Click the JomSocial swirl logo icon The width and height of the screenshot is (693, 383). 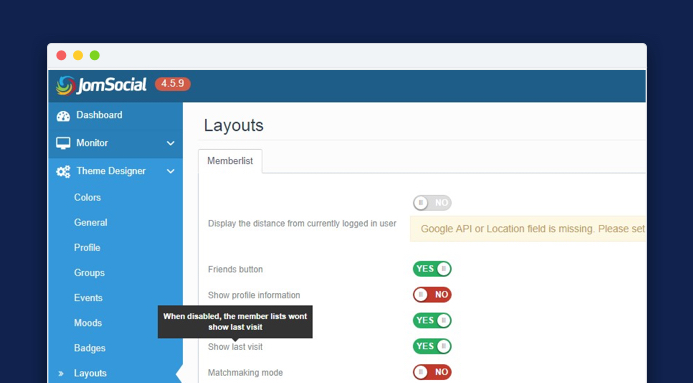pyautogui.click(x=65, y=85)
